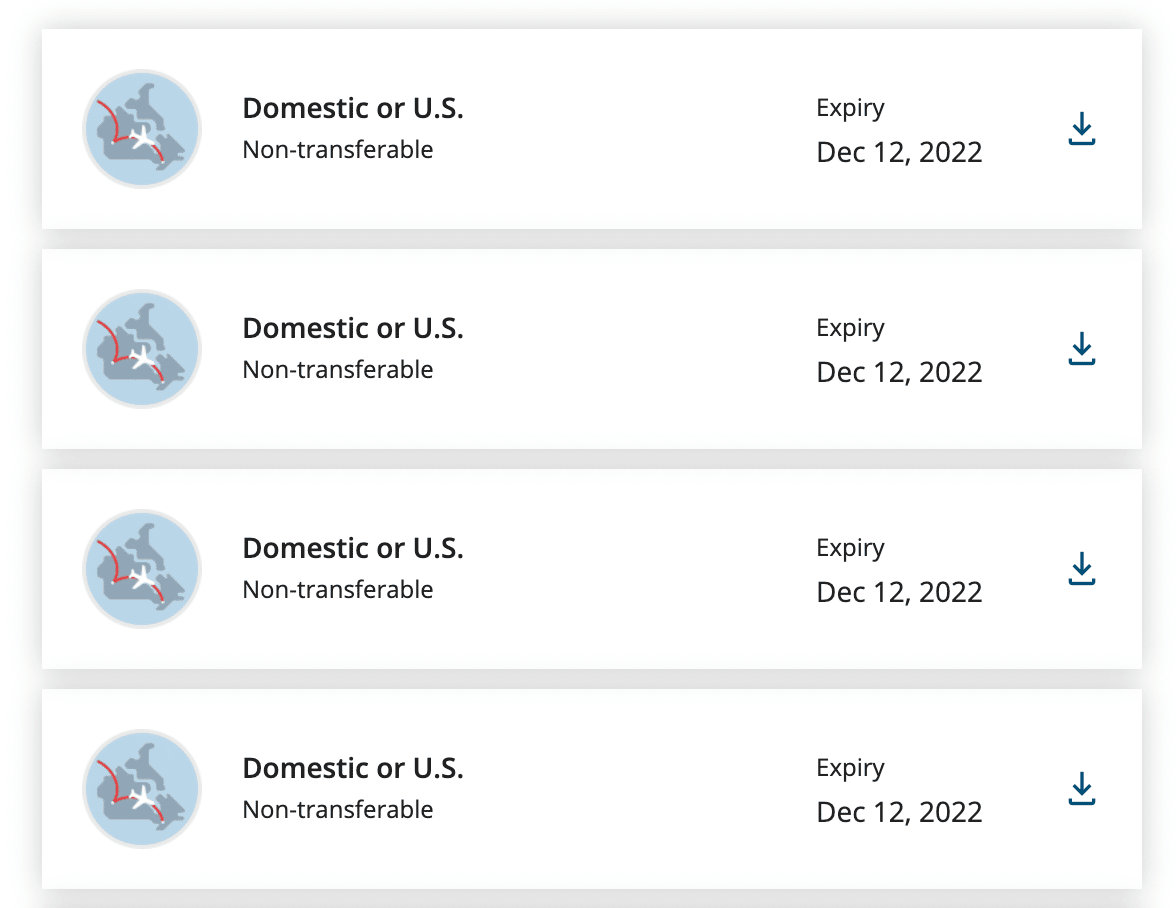Select the third "Domestic or U.S." title

[x=353, y=548]
